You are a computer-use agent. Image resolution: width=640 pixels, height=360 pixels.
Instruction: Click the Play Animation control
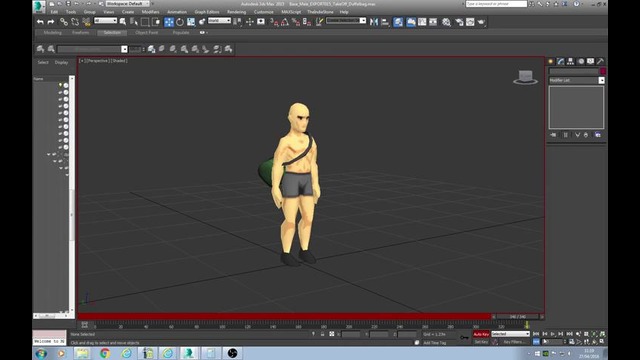click(553, 334)
